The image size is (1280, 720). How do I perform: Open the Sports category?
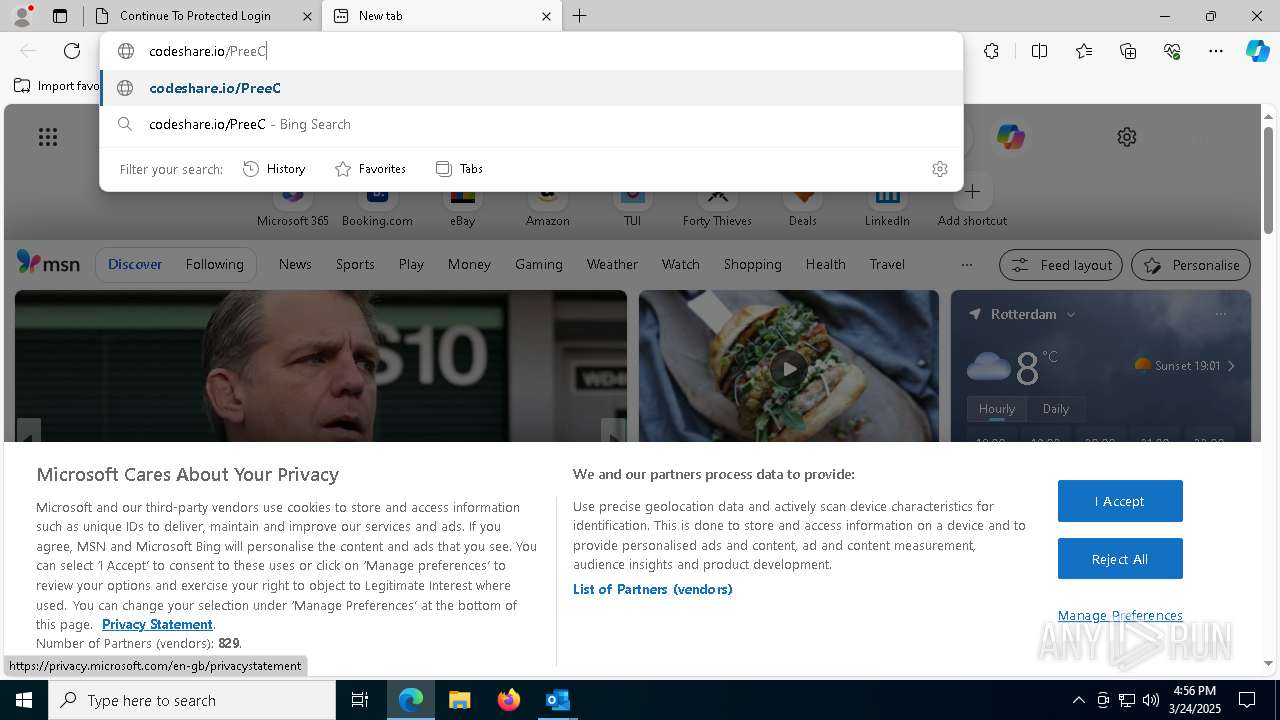coord(355,264)
